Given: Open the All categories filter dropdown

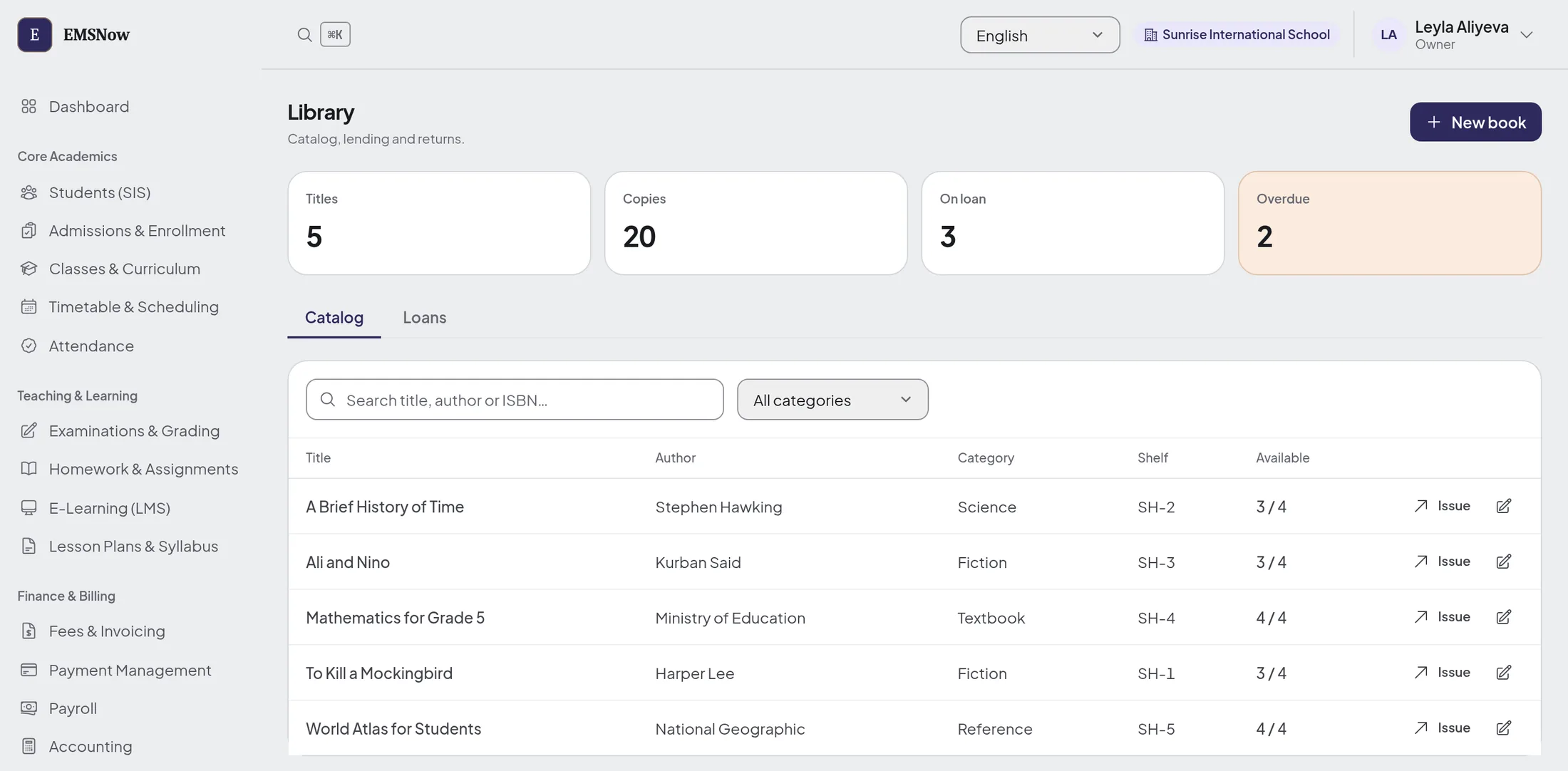Looking at the screenshot, I should 832,400.
